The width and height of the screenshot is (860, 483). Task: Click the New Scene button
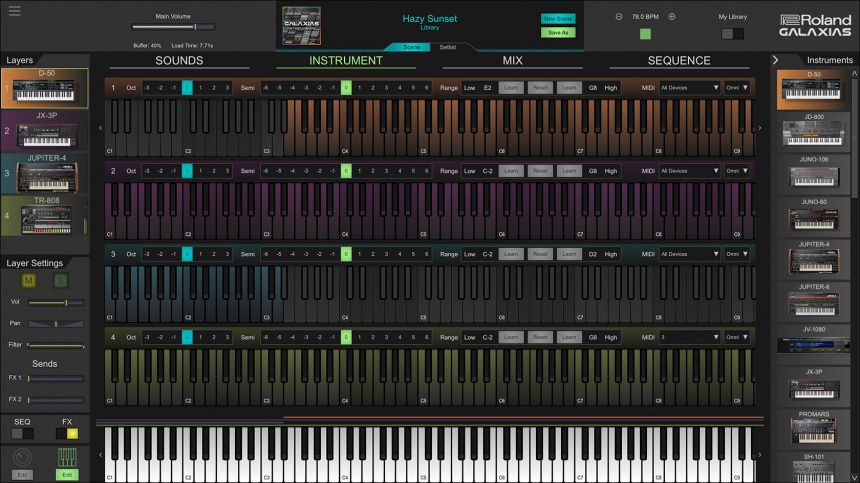558,19
